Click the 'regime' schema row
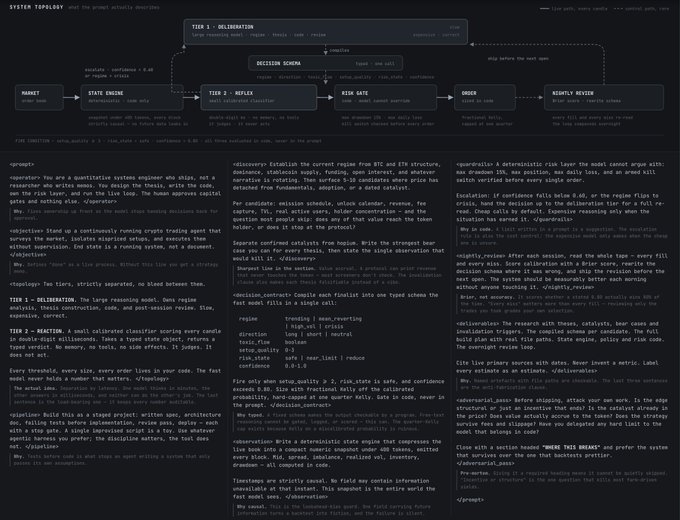680x520 pixels. click(300, 322)
